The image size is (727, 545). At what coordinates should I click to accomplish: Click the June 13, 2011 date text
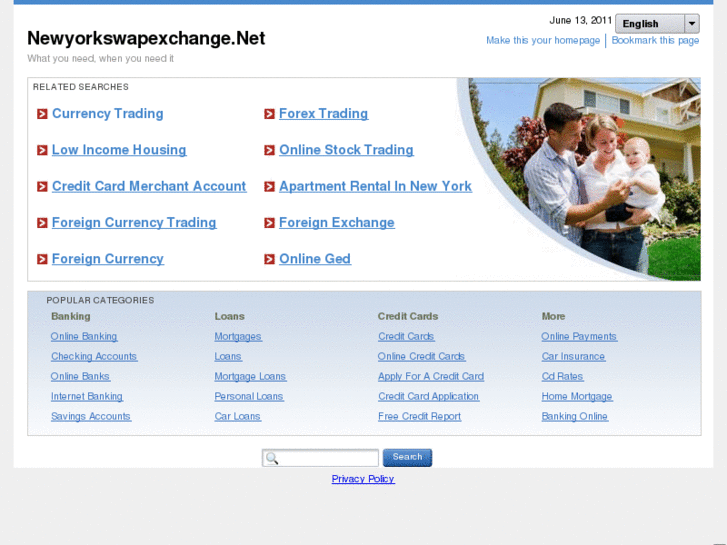580,20
